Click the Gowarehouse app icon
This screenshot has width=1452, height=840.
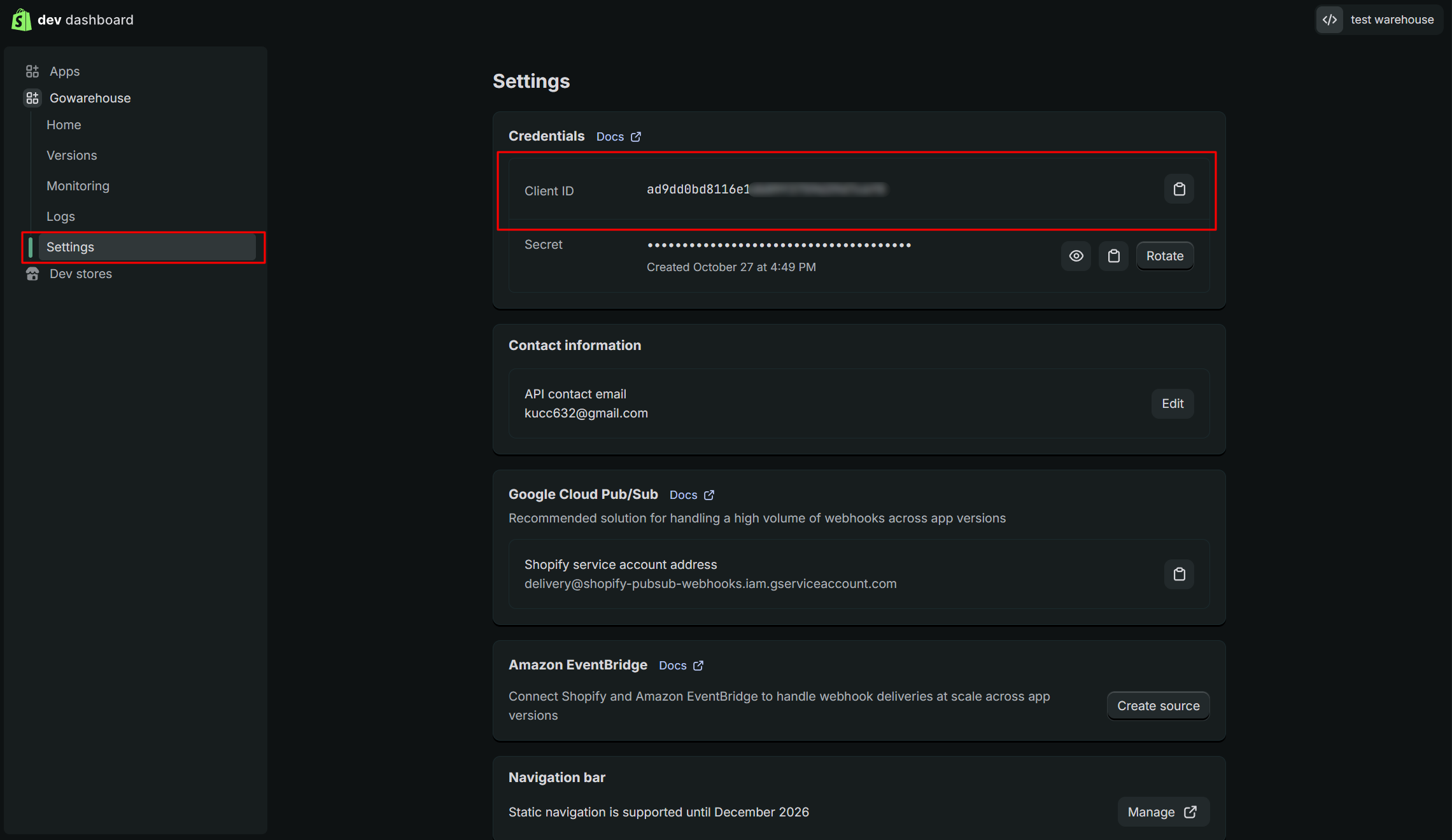point(32,98)
